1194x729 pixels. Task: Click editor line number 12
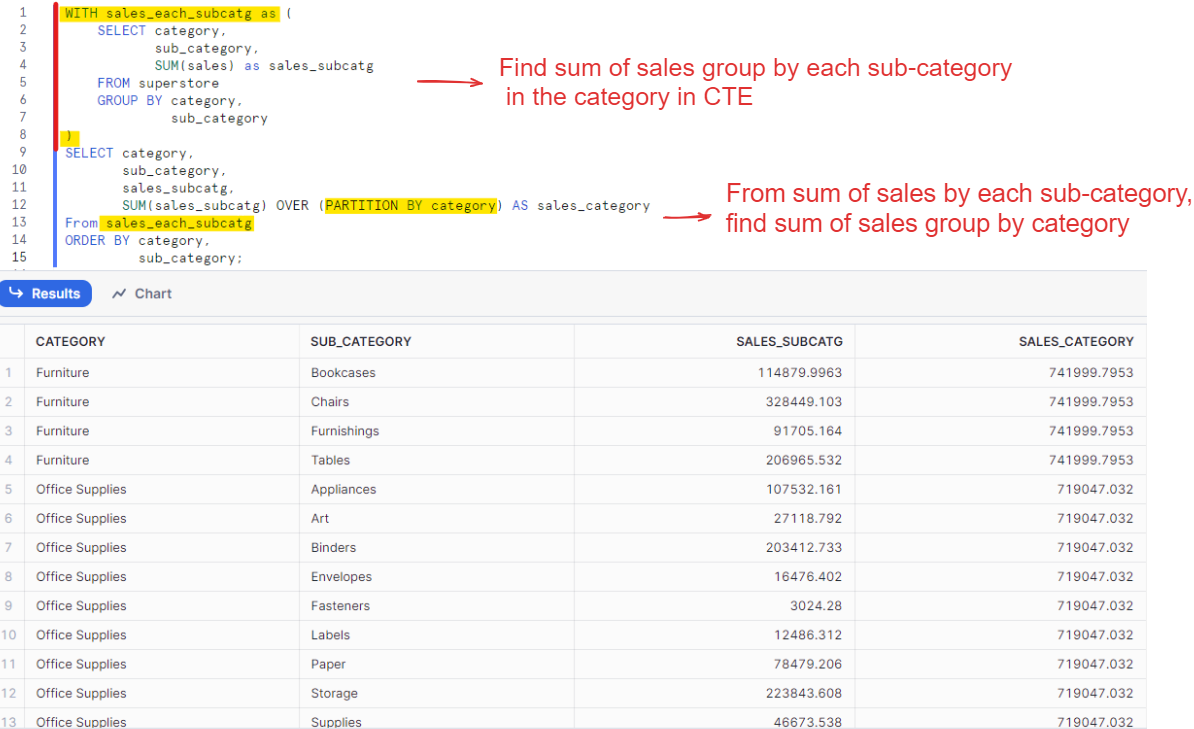[21, 205]
